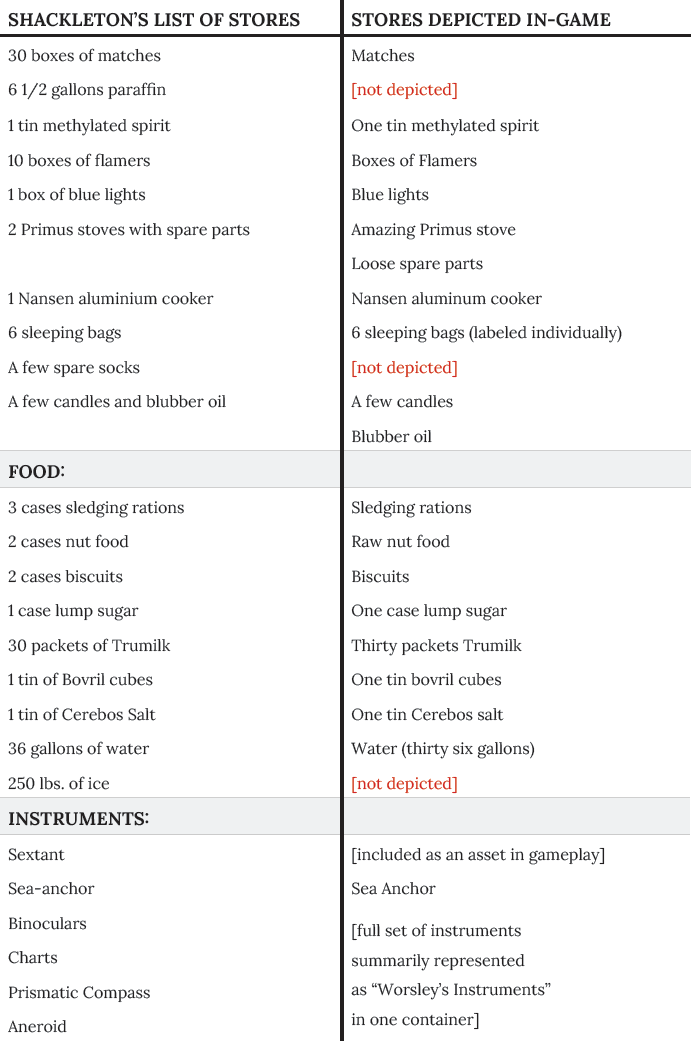691x1041 pixels.
Task: Select the "1 Nansen aluminium cooker" row
Action: click(x=110, y=299)
